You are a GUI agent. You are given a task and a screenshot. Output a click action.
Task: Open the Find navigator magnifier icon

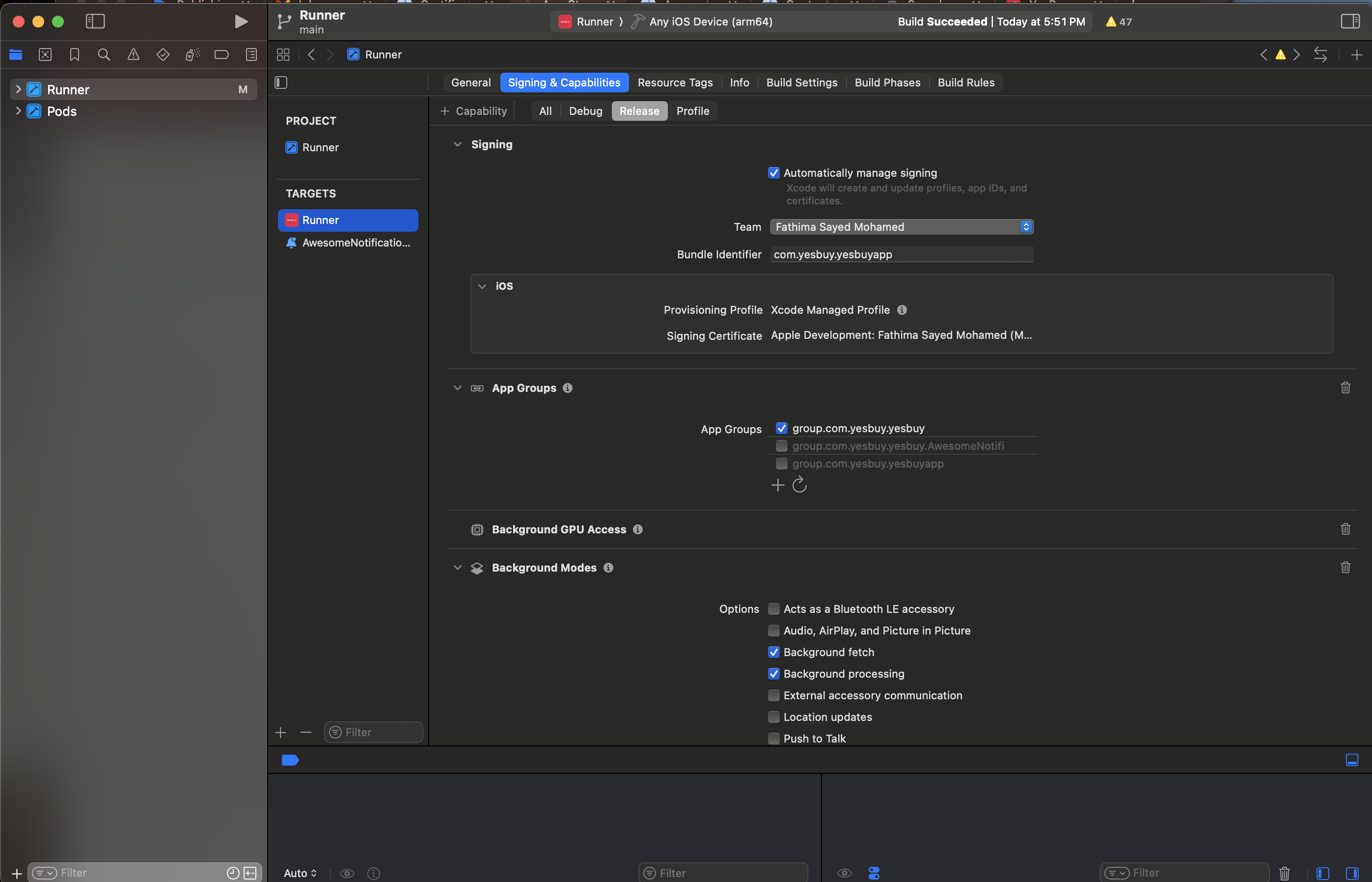click(x=104, y=55)
